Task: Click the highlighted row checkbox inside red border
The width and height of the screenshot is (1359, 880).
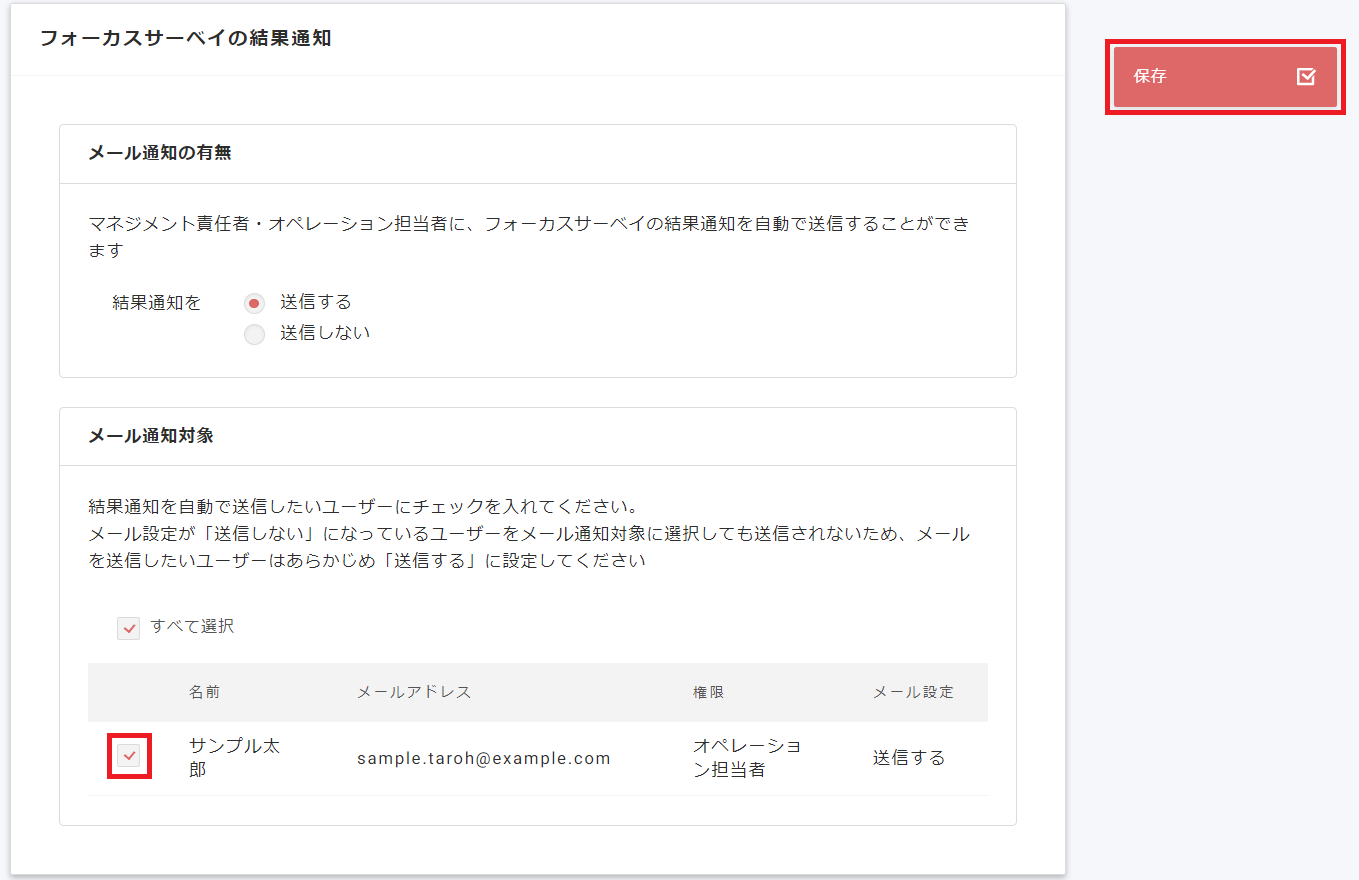Action: click(129, 757)
